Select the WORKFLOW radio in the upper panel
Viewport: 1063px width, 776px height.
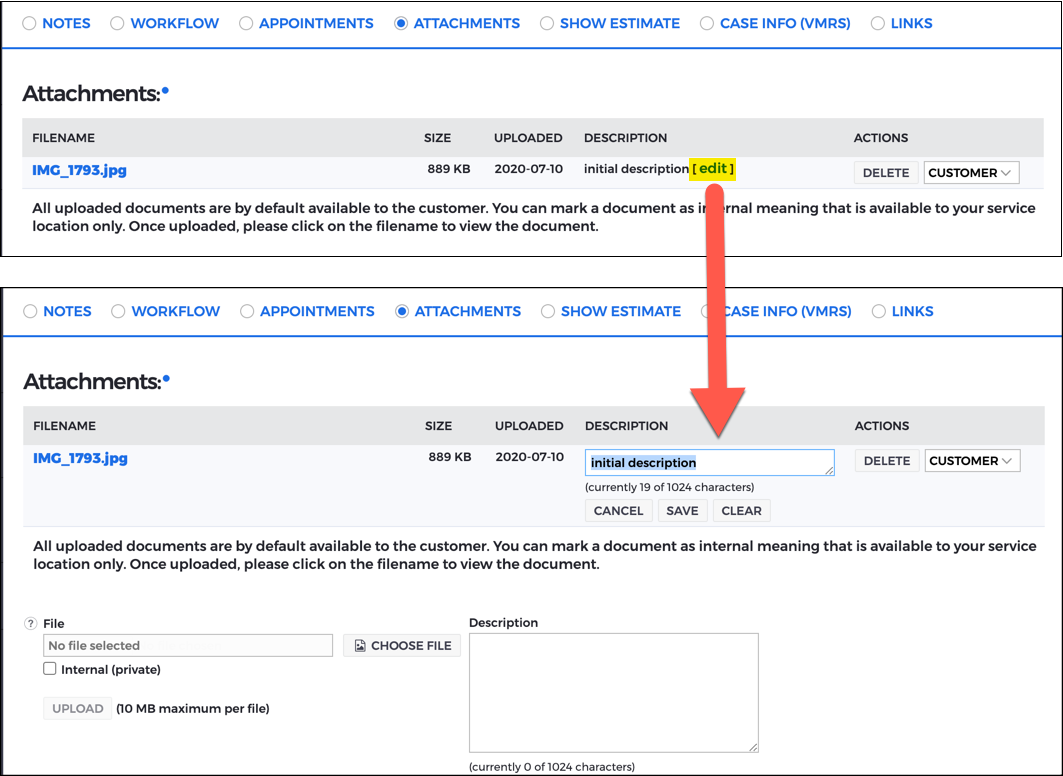click(117, 23)
